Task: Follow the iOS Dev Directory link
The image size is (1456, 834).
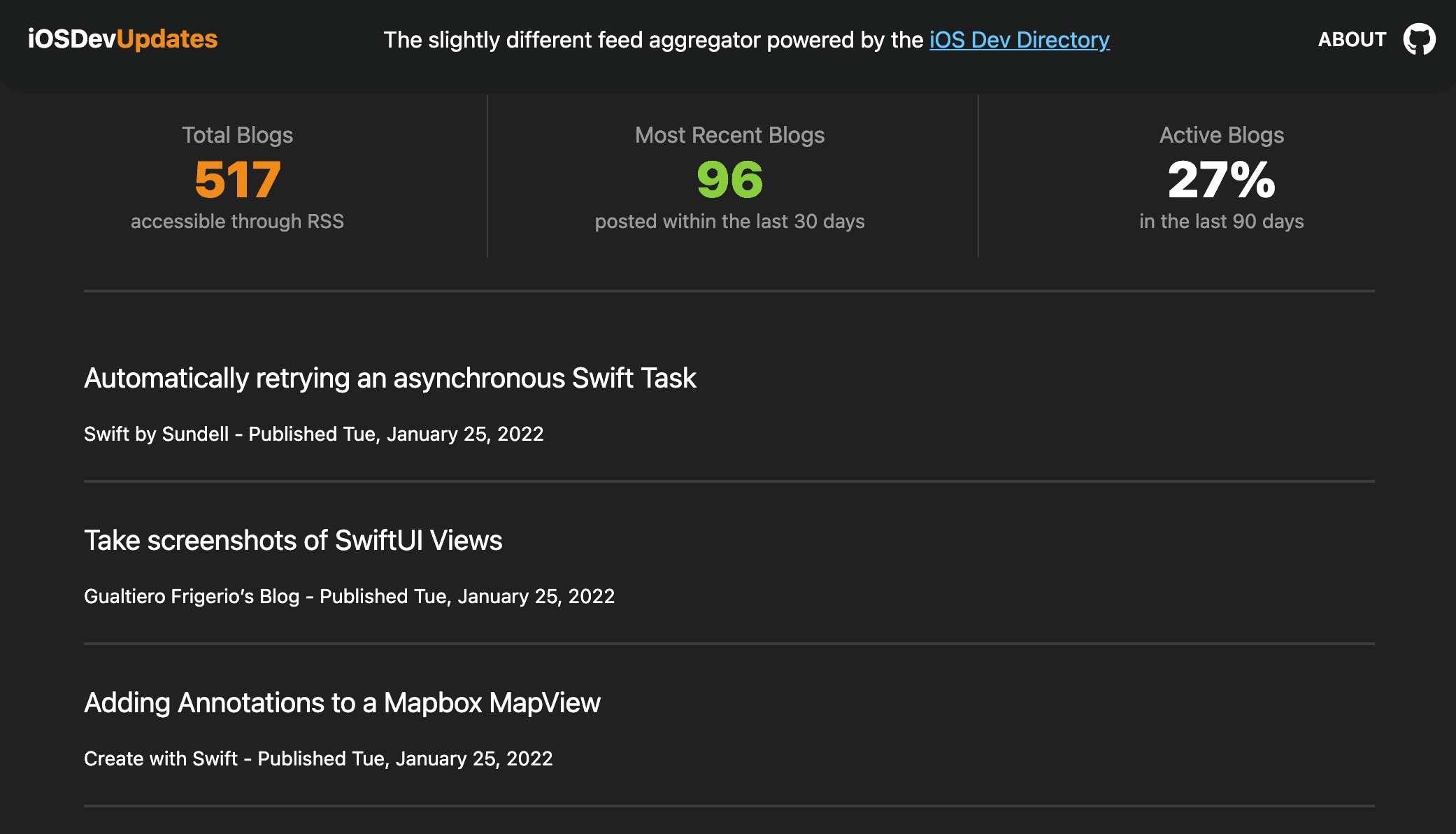Action: [1018, 40]
